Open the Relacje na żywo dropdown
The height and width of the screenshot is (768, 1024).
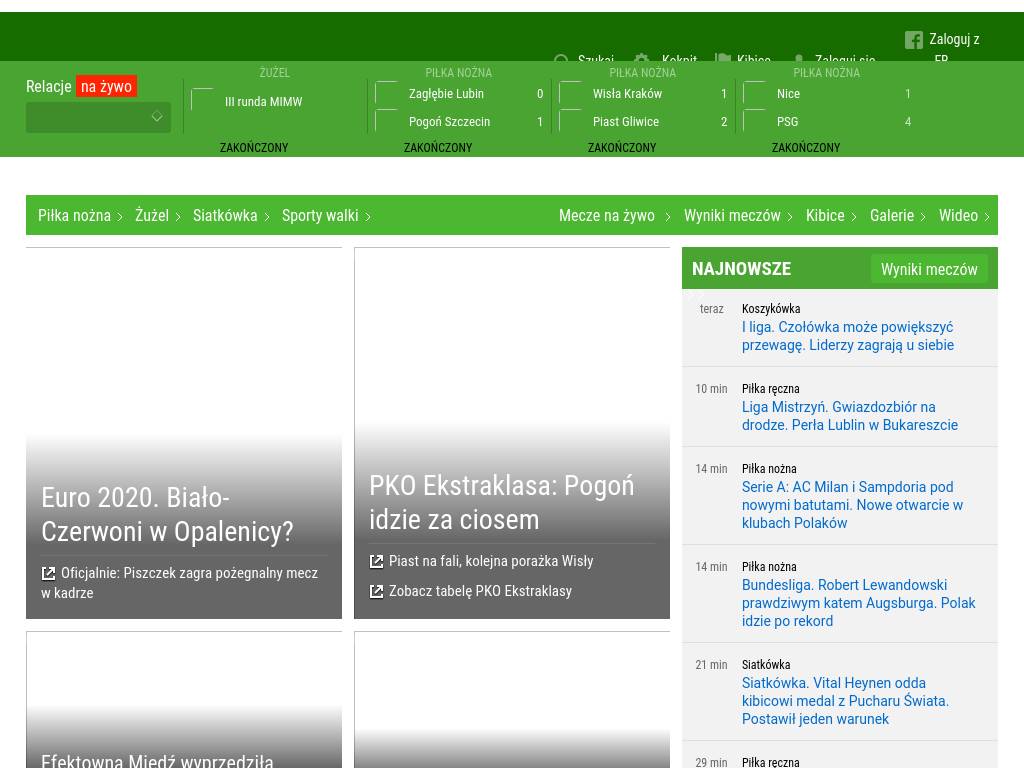[98, 117]
